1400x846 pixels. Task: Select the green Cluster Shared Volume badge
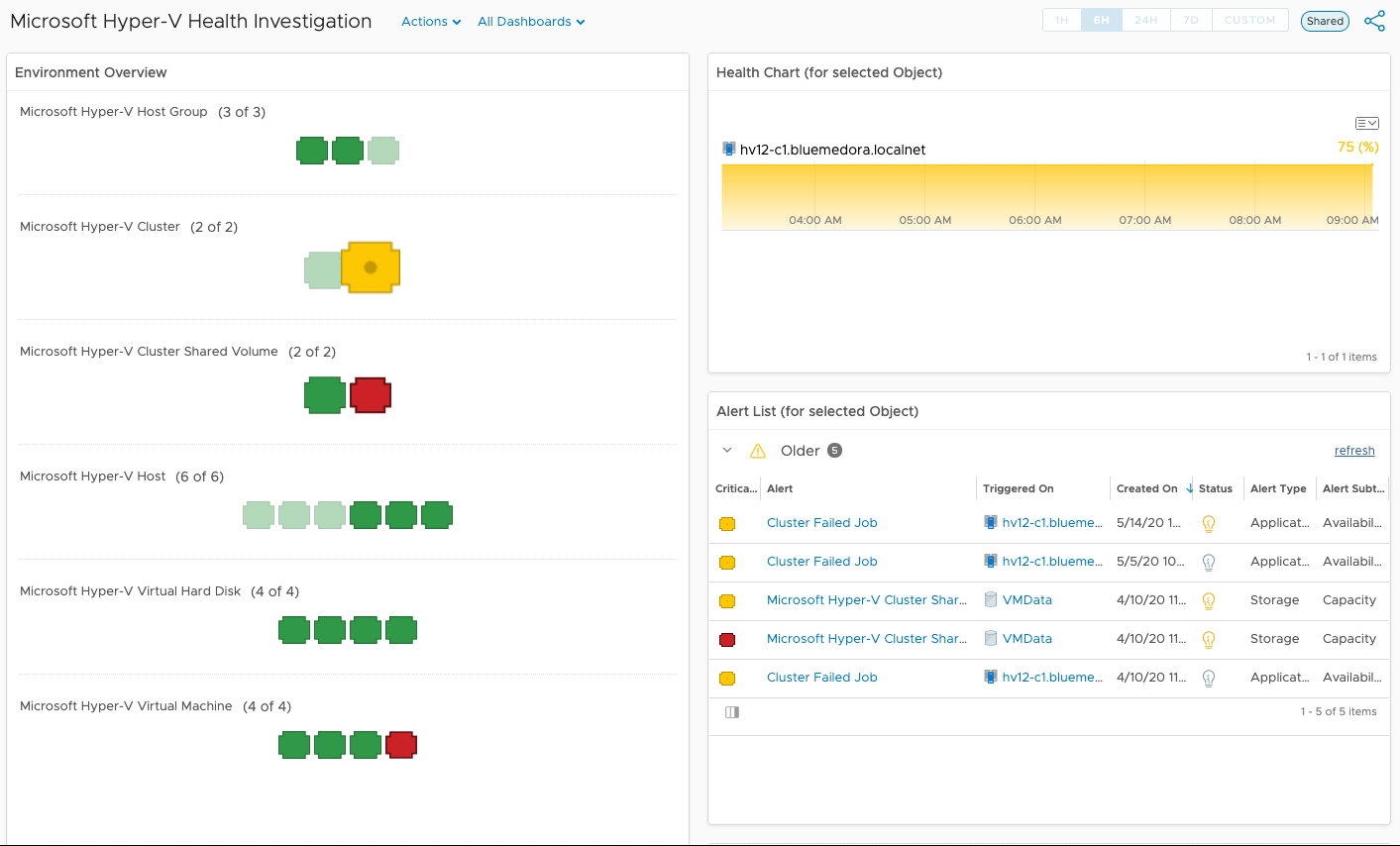(x=325, y=394)
